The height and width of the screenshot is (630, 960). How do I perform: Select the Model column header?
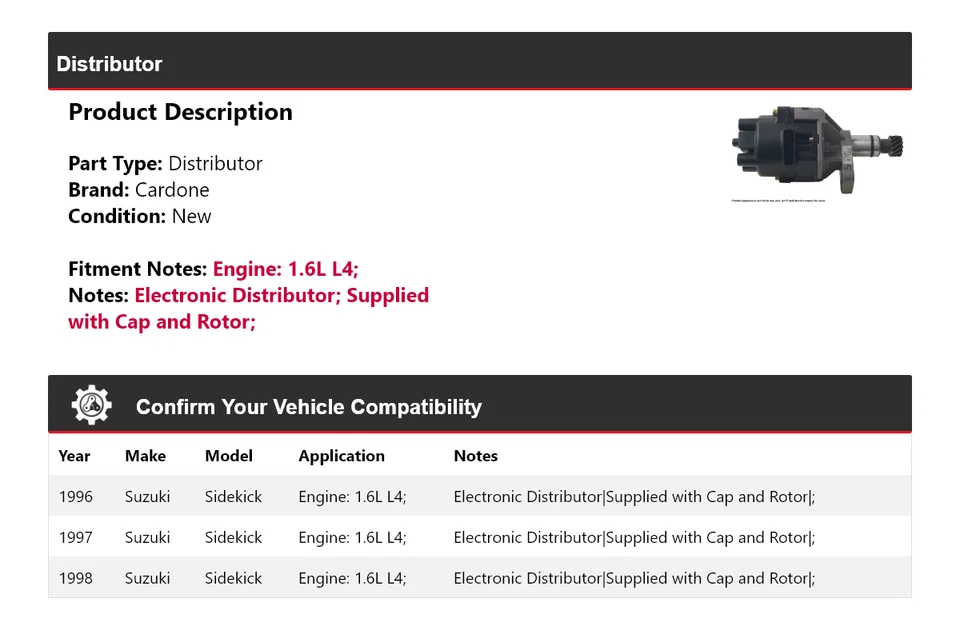pyautogui.click(x=229, y=456)
